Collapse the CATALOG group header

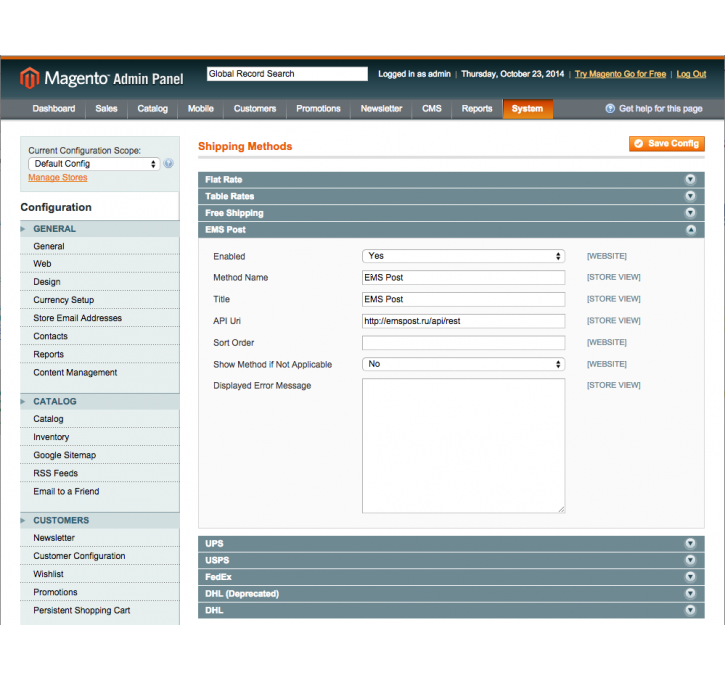pos(99,401)
